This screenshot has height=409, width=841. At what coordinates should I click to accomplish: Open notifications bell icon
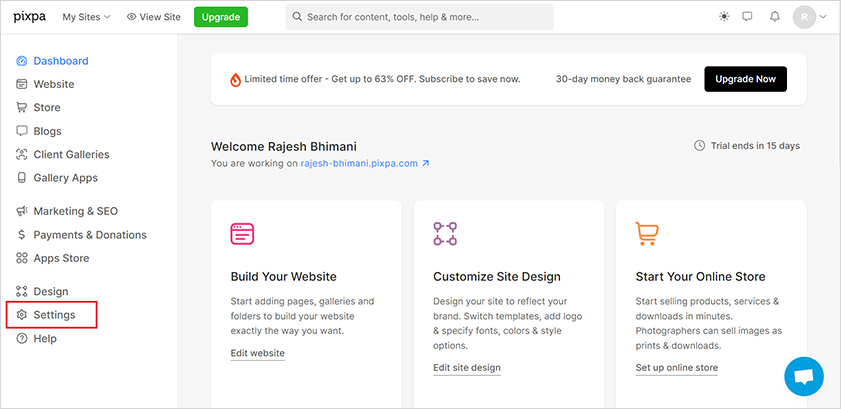(774, 17)
